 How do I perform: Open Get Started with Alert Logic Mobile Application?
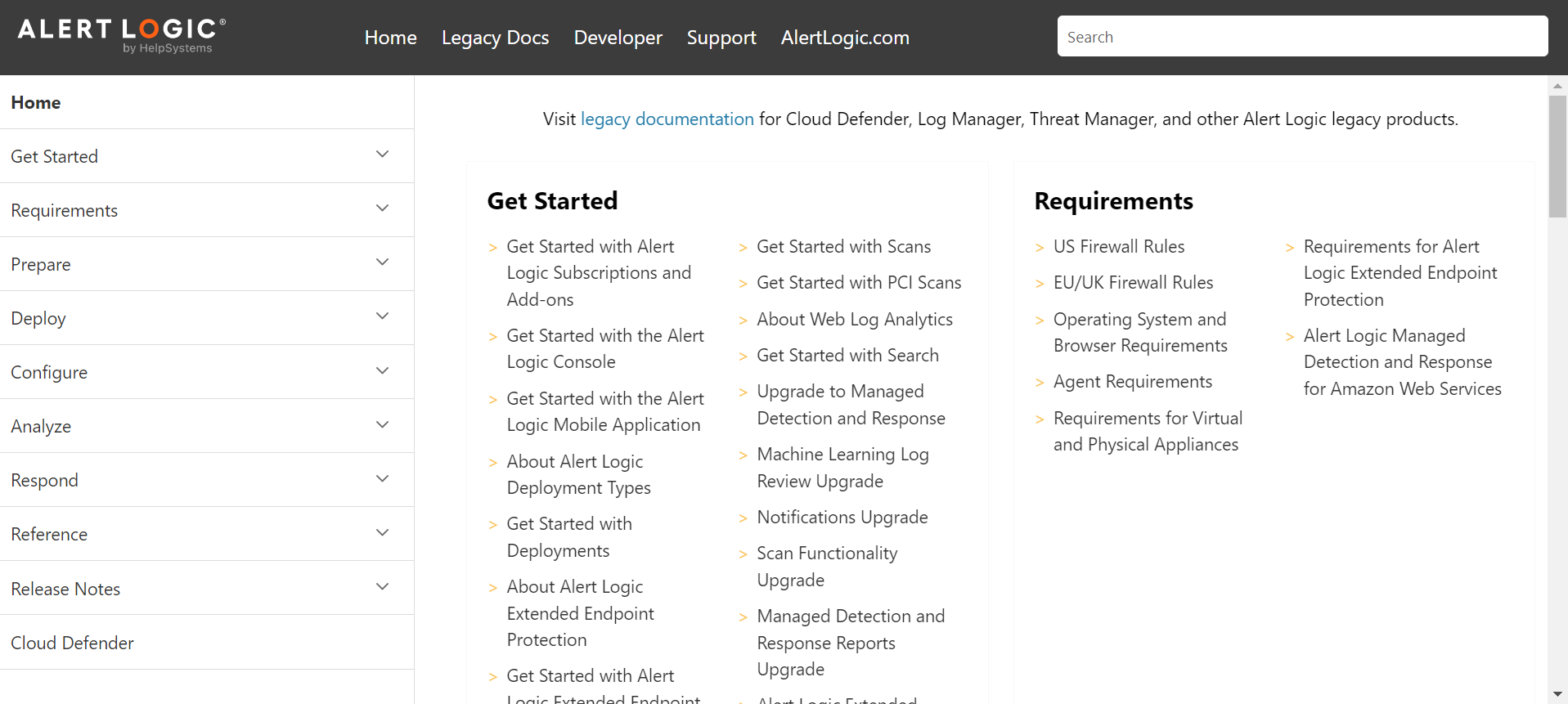click(x=605, y=411)
